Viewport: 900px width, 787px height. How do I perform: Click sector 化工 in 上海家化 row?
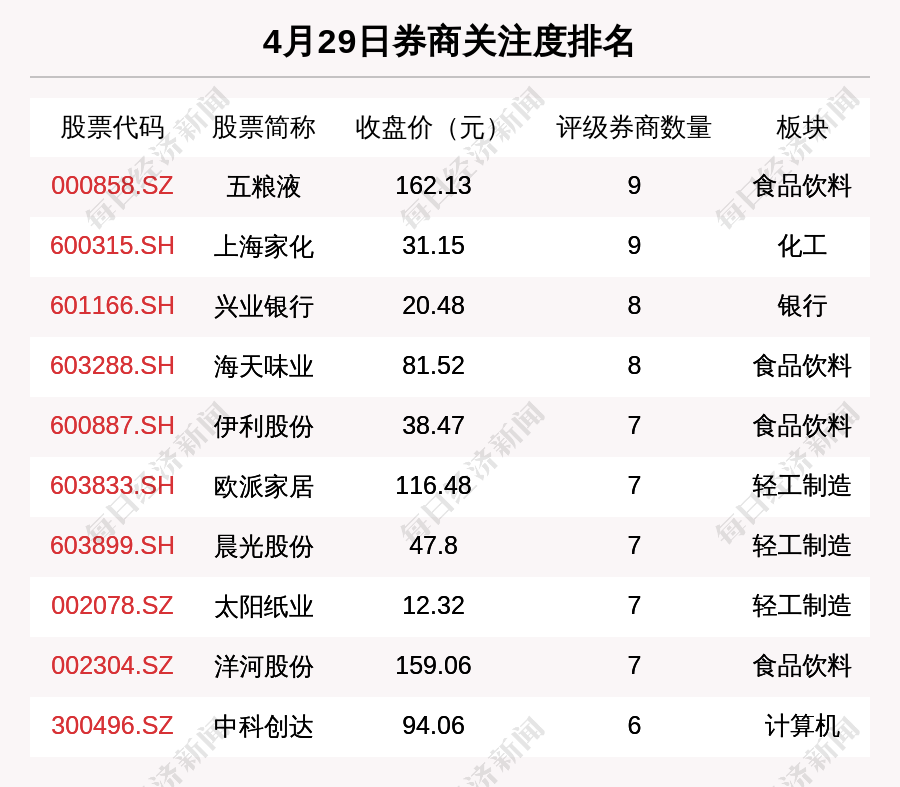[802, 247]
